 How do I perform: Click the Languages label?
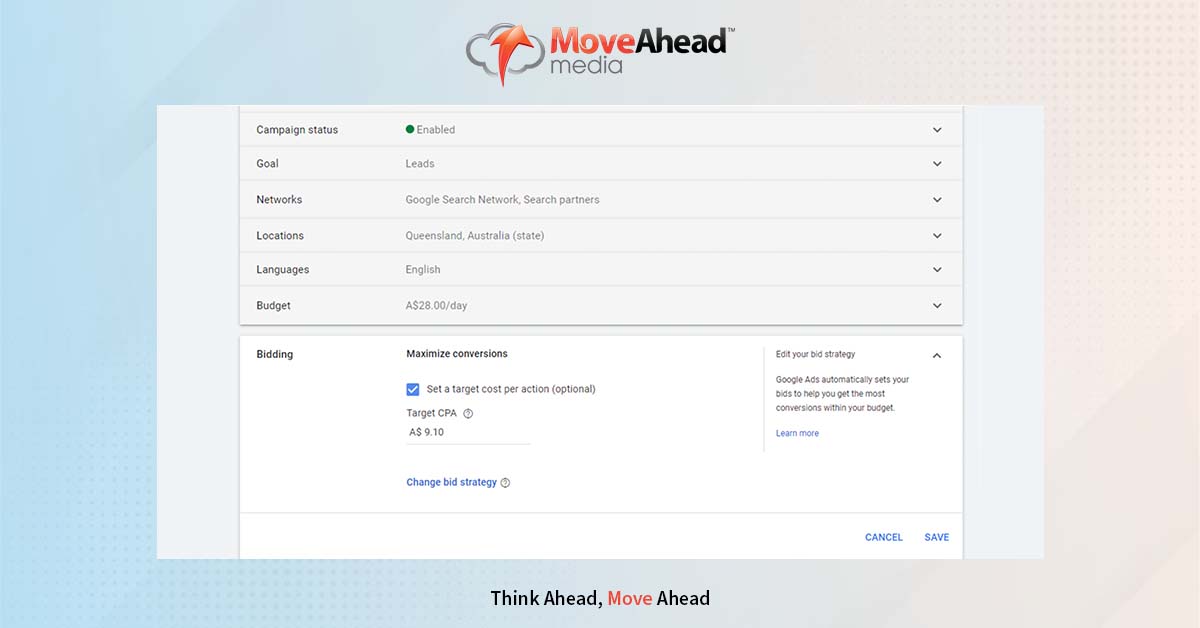283,270
